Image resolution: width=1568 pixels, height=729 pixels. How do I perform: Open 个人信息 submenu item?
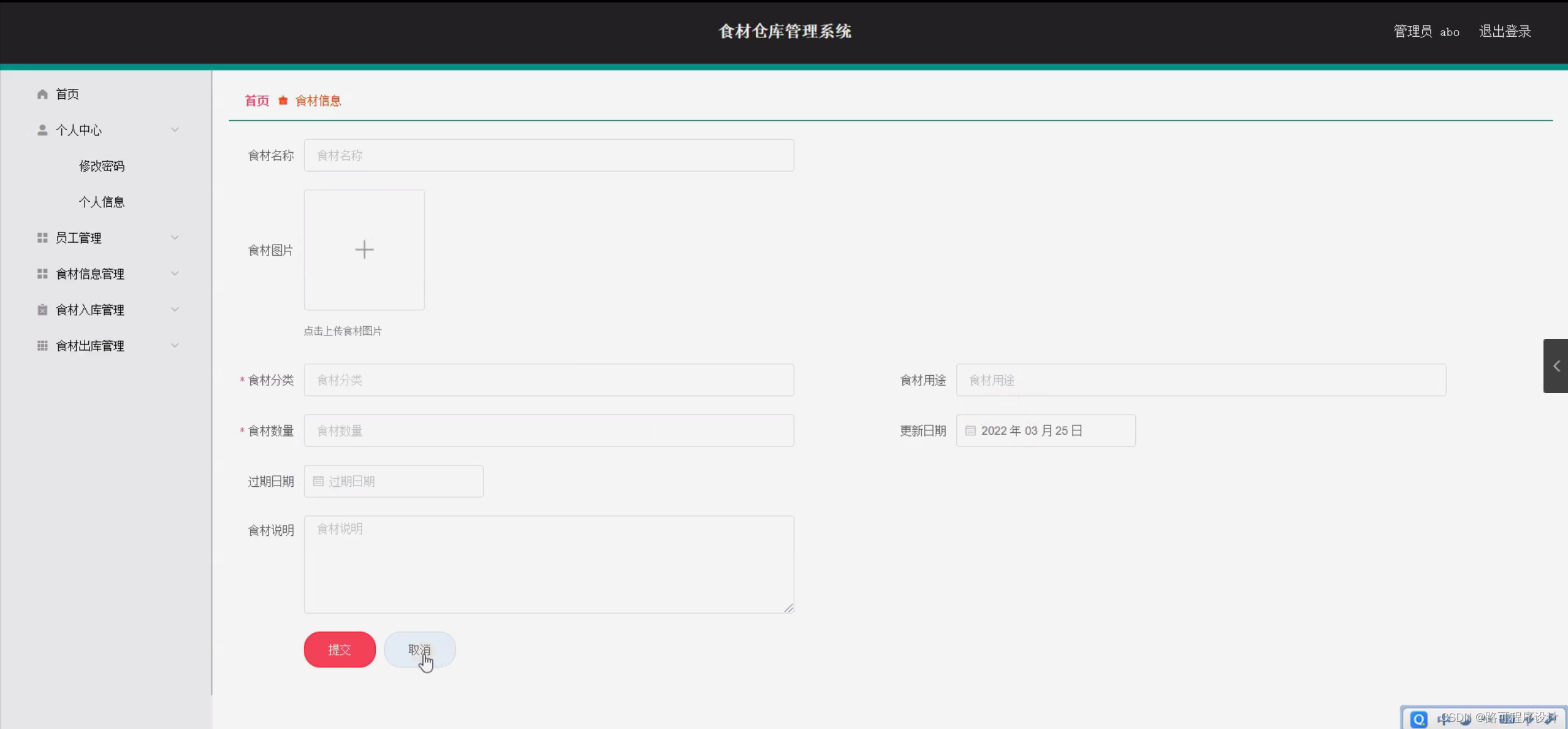[x=102, y=202]
